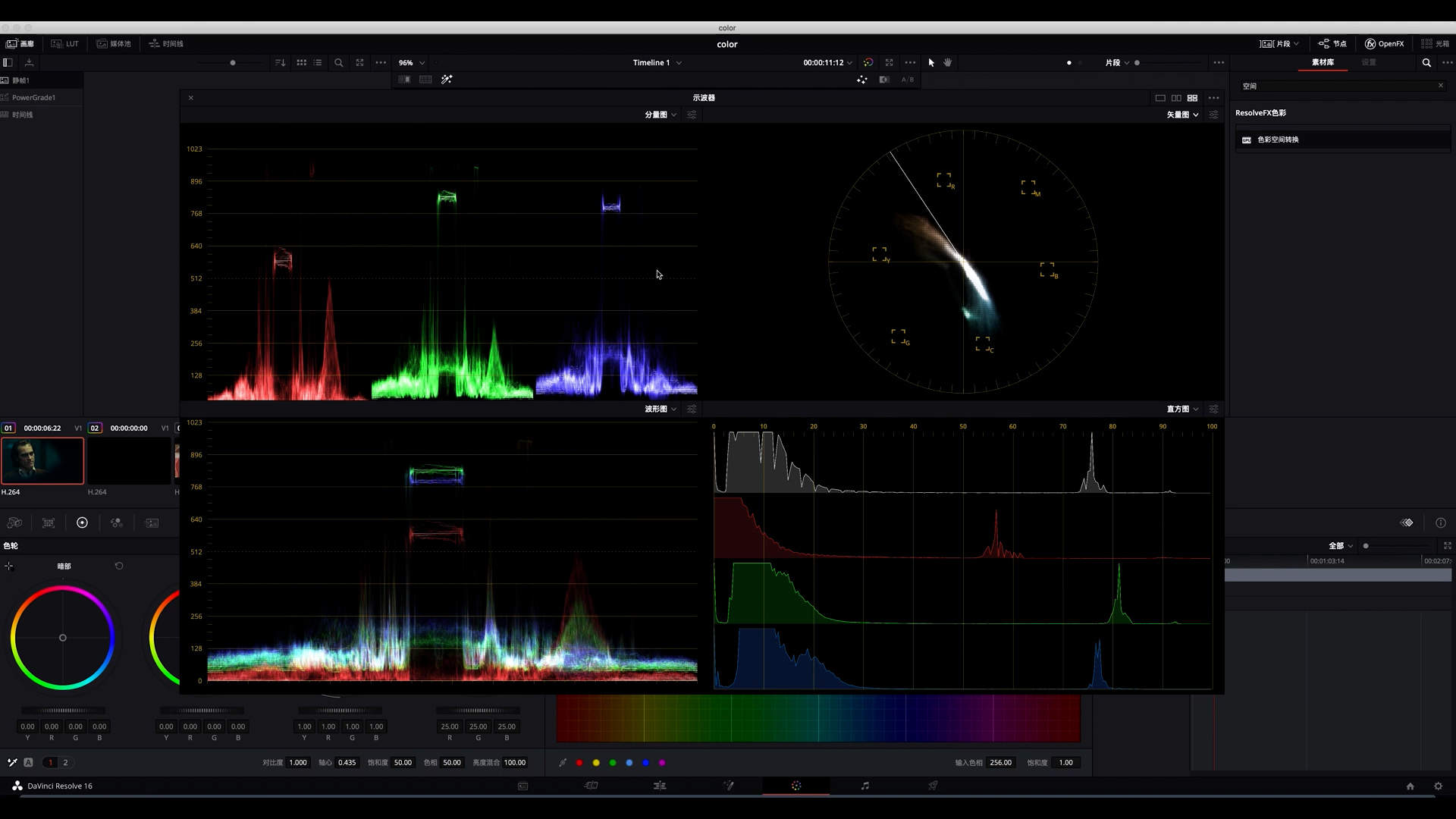Viewport: 1456px width, 819px height.
Task: Reset the shadows color wheel
Action: 119,566
